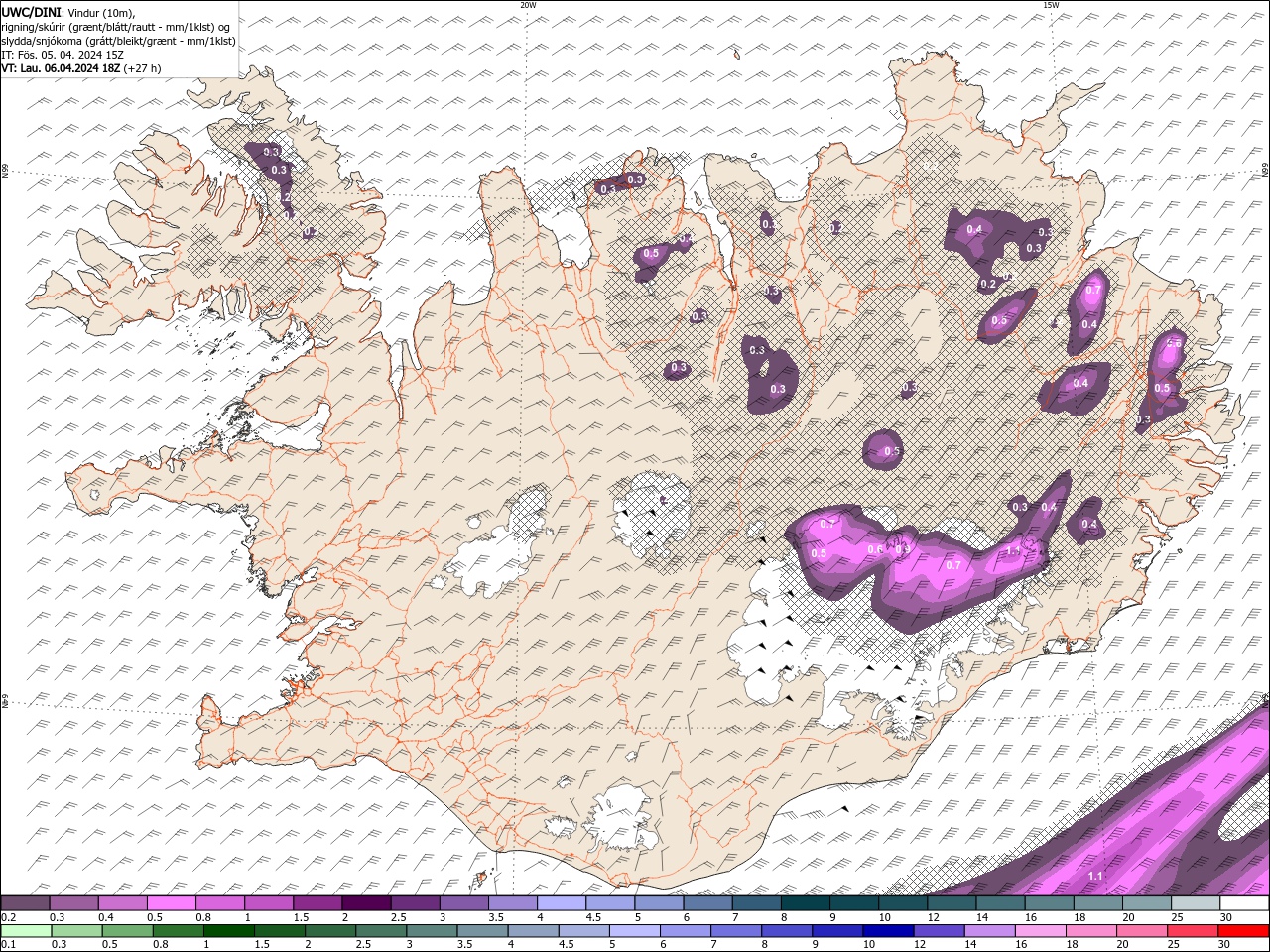Click the darkest purple swatch labeled 2 in the upper legend
The image size is (1270, 952).
click(366, 903)
